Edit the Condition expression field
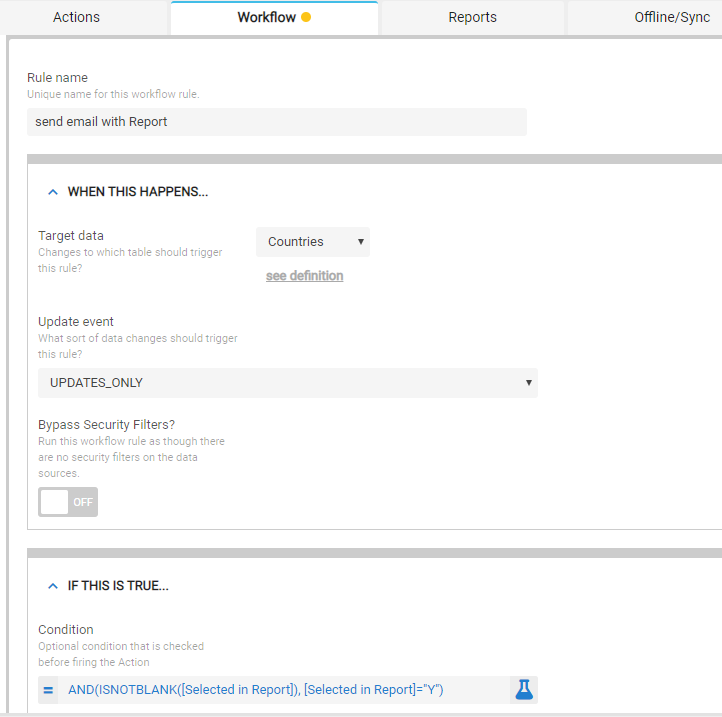 pyautogui.click(x=284, y=690)
